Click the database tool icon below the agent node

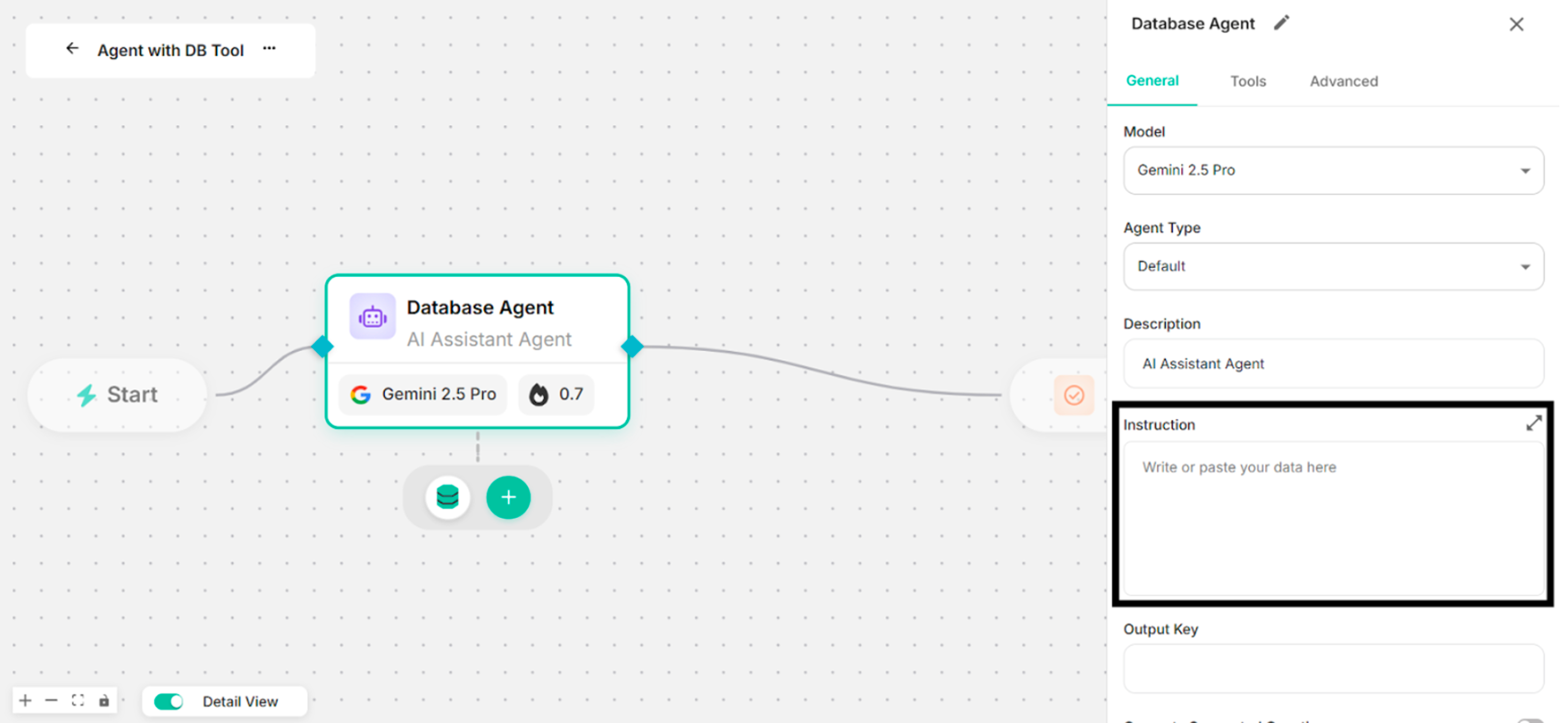pos(447,497)
